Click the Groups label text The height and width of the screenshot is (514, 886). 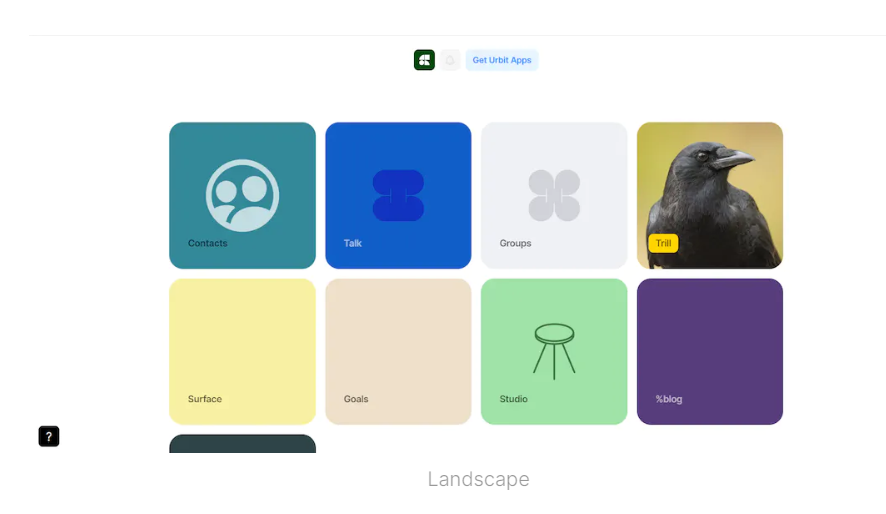(x=515, y=243)
